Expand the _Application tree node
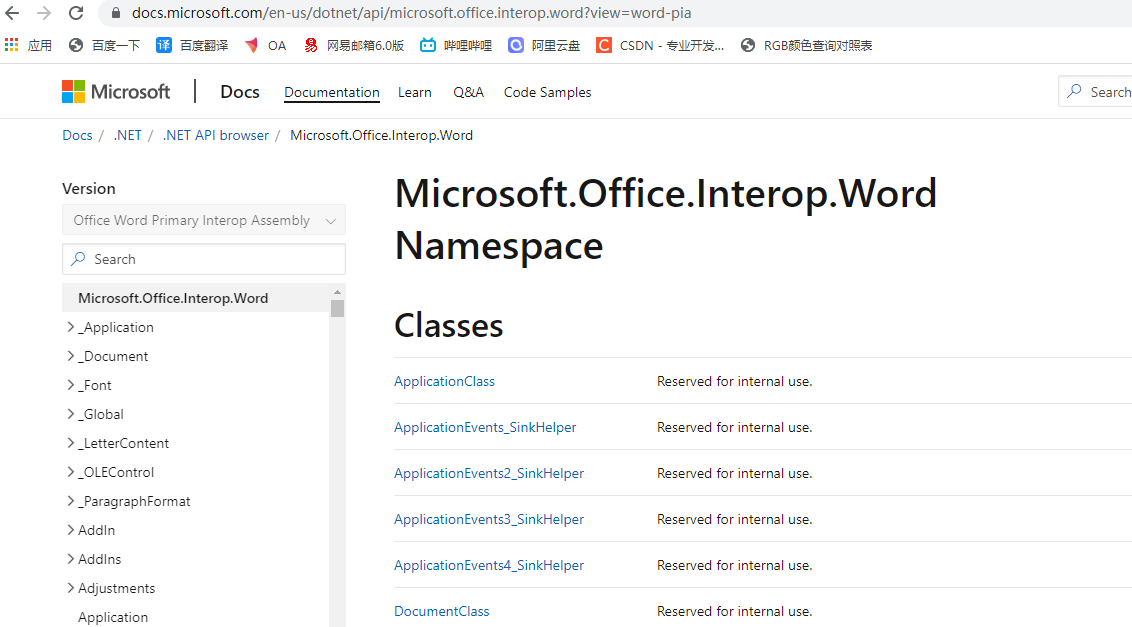 pos(71,327)
